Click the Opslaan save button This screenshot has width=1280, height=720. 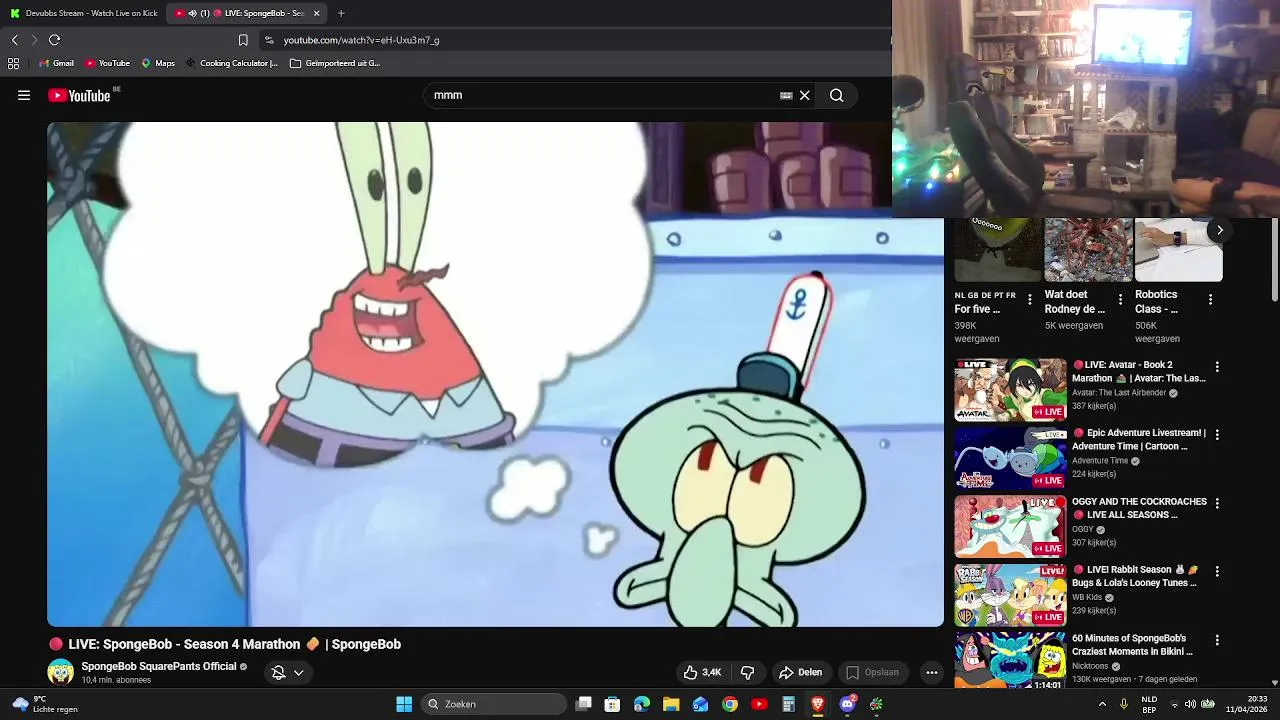pos(872,673)
